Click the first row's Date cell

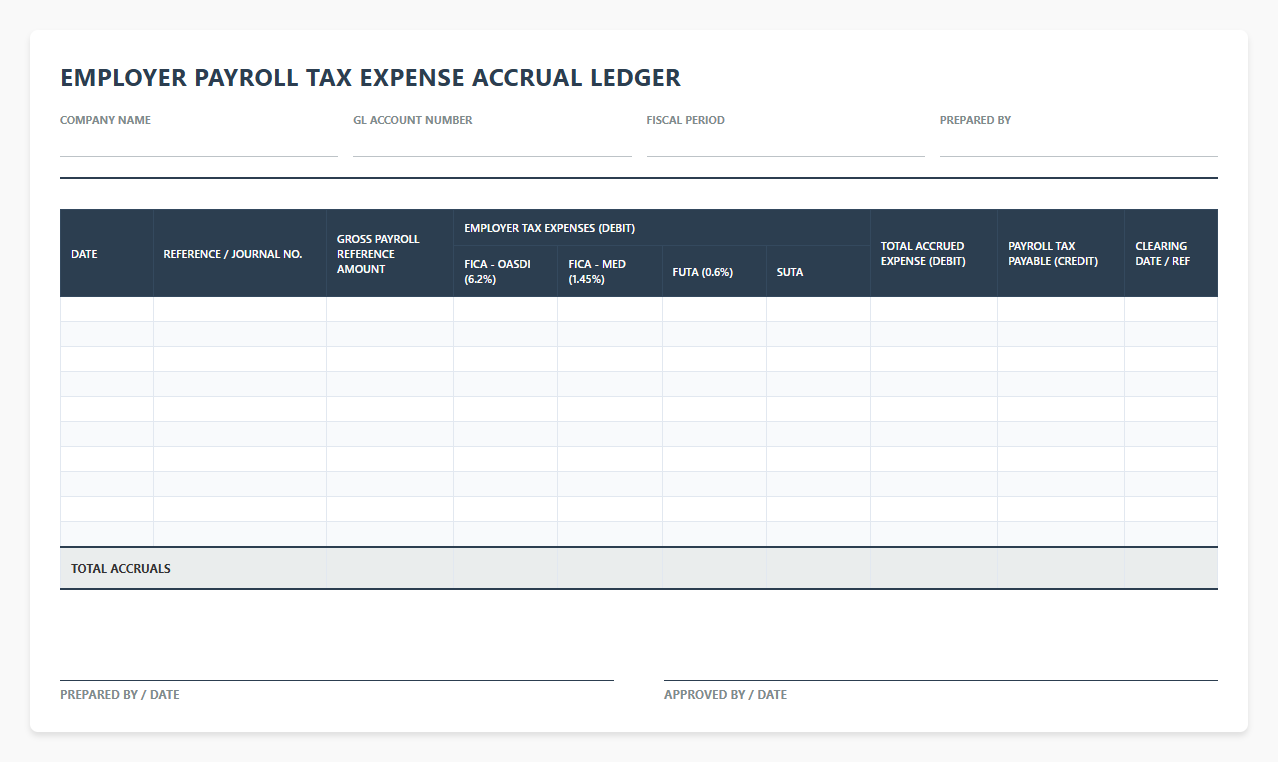(x=107, y=309)
